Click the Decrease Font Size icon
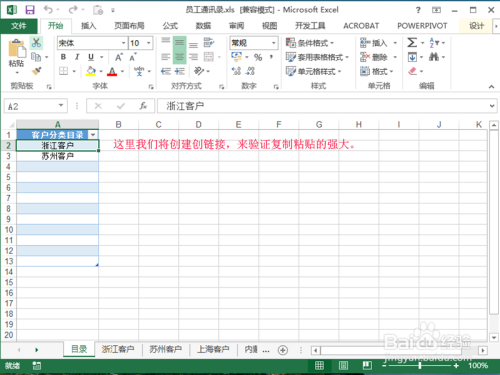This screenshot has width=500, height=375. pyautogui.click(x=133, y=57)
